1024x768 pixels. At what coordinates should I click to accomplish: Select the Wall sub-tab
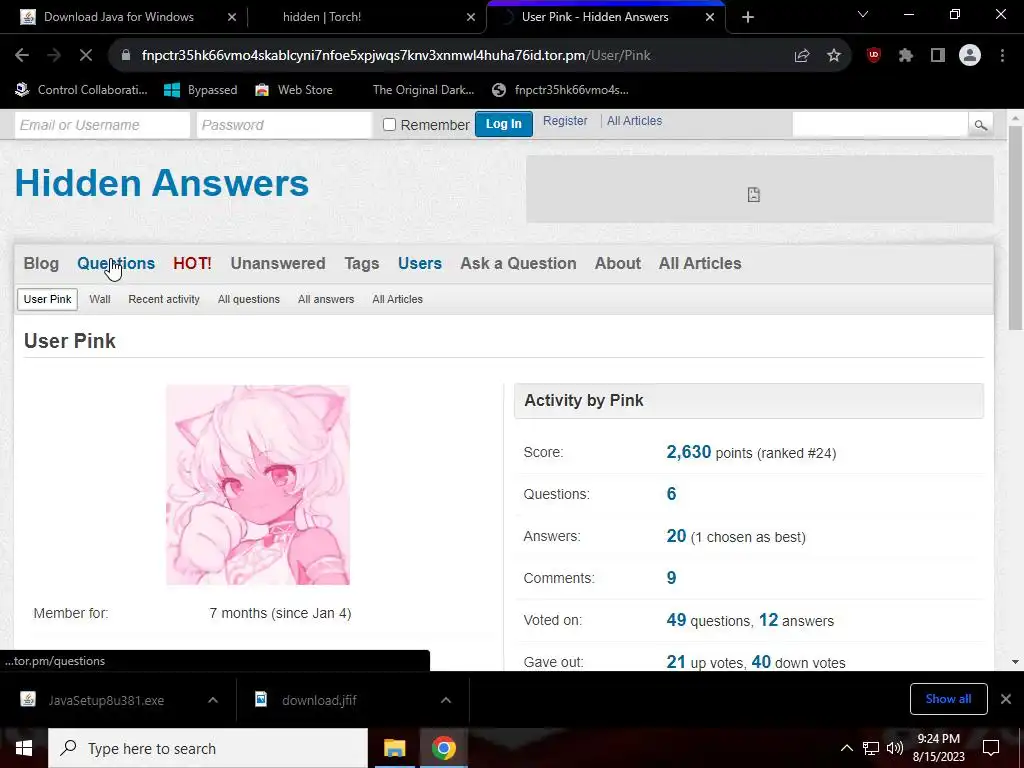pyautogui.click(x=100, y=299)
